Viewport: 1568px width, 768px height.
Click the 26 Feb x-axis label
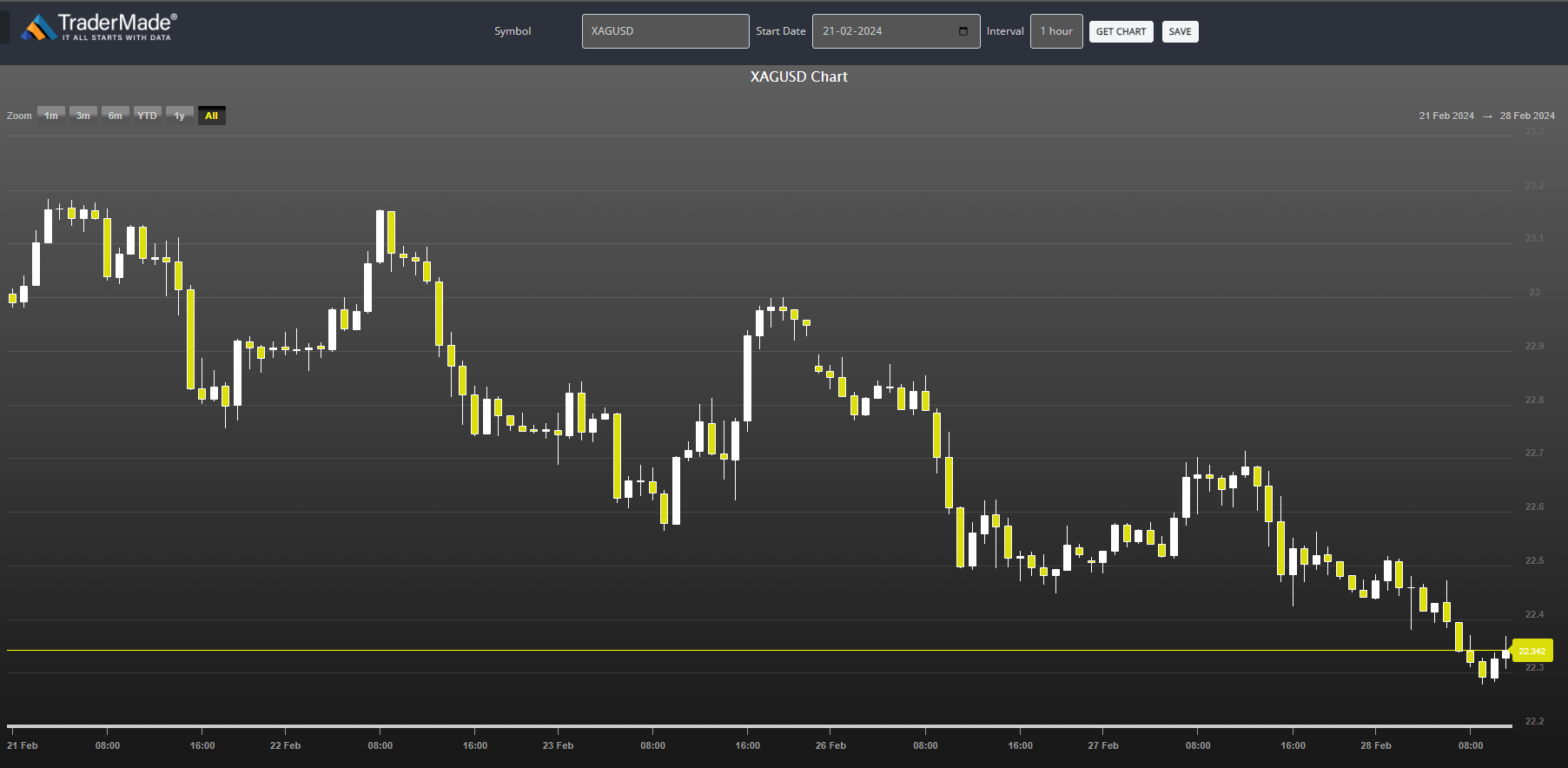(830, 745)
